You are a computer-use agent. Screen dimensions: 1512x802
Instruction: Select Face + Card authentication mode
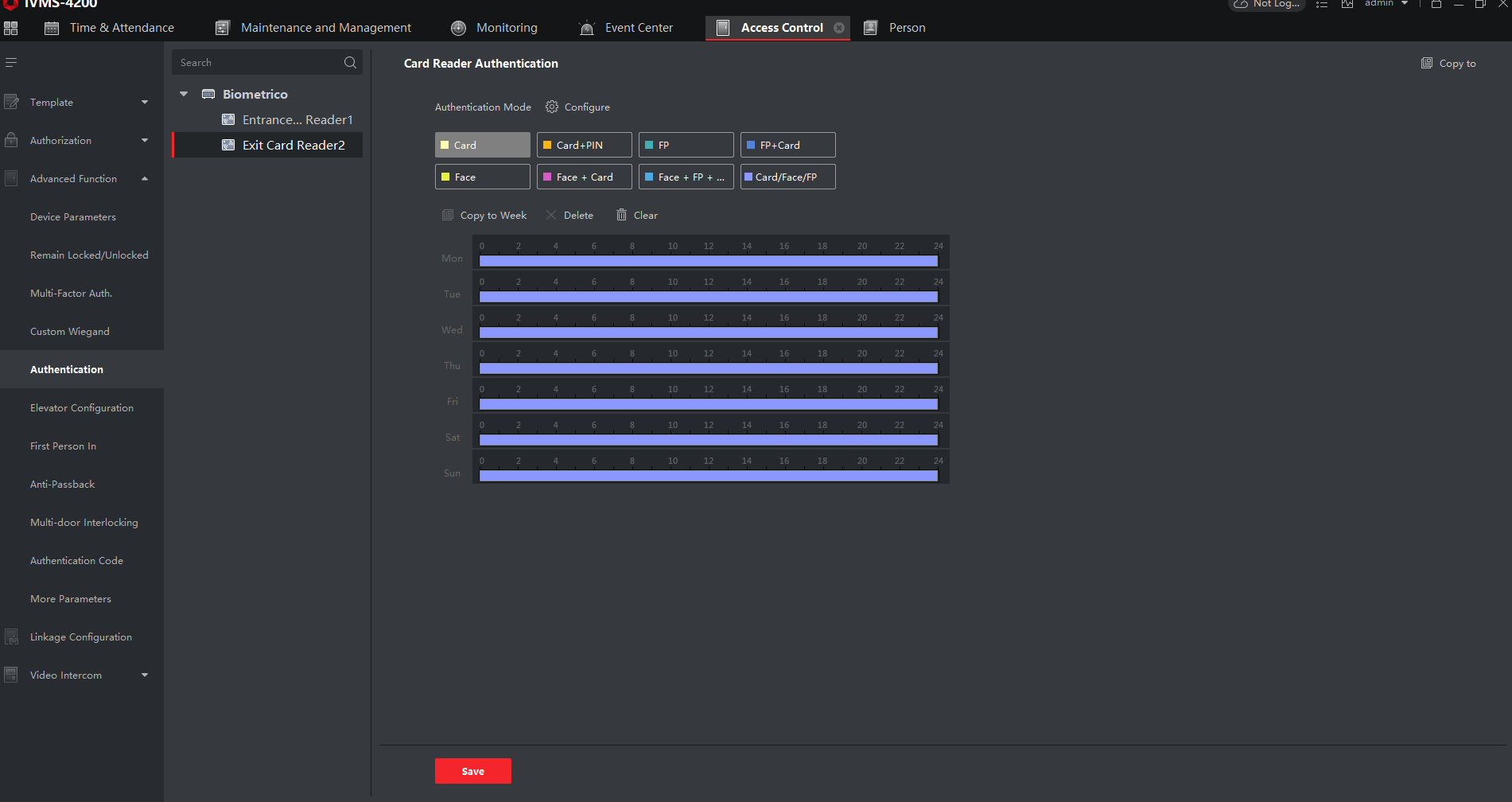pos(585,177)
